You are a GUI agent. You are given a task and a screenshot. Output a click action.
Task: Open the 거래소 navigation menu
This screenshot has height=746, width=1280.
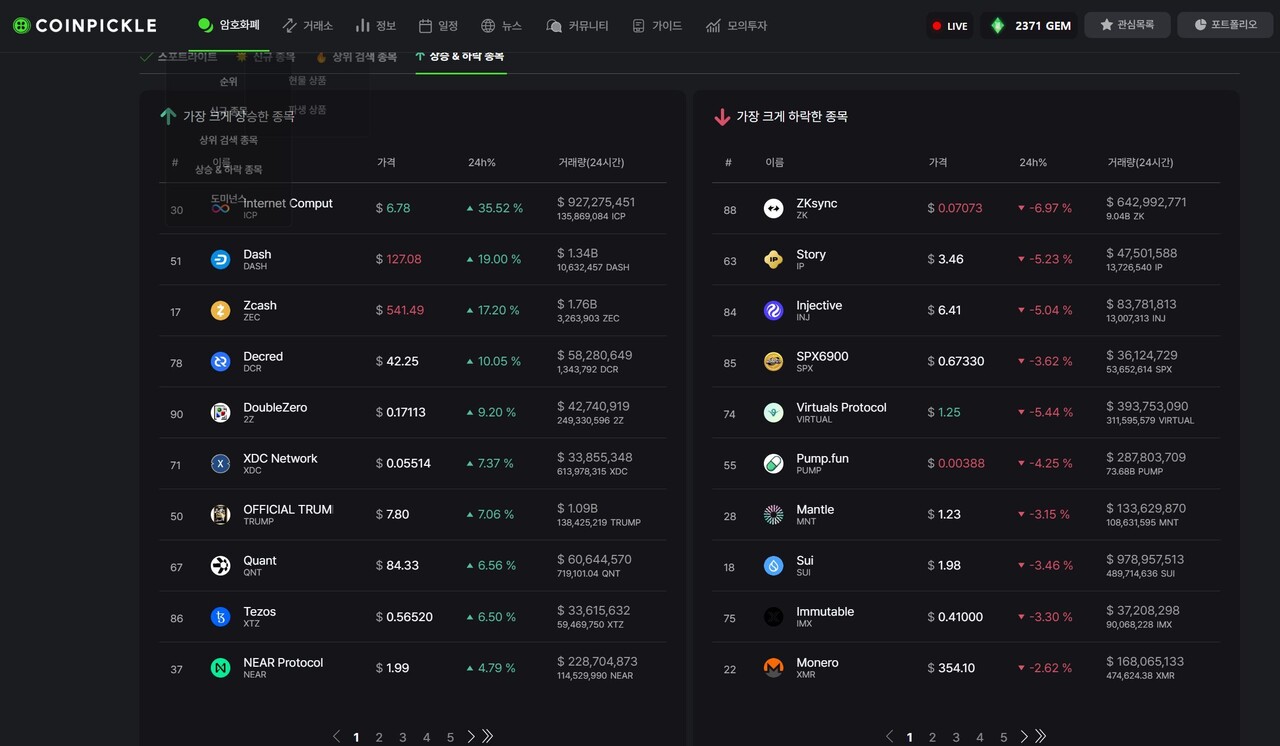coord(308,26)
